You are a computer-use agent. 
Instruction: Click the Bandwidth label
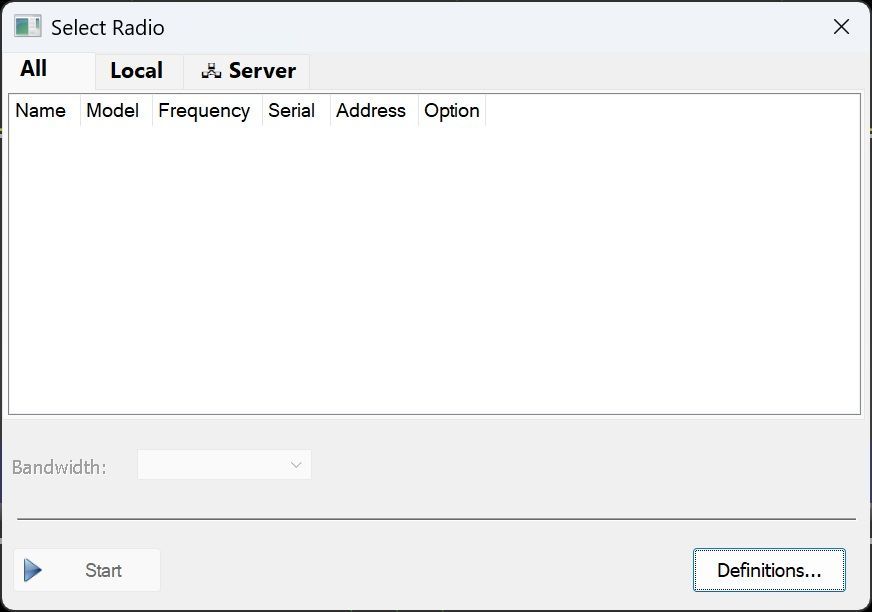(59, 467)
